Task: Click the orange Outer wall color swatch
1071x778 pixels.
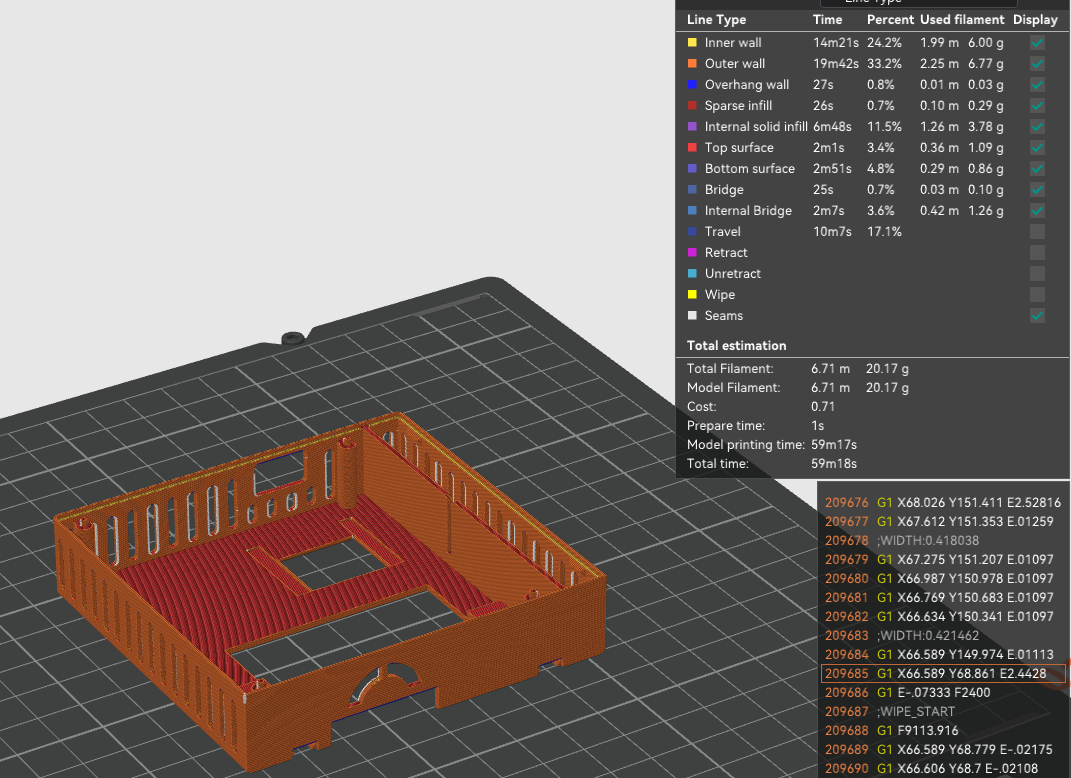Action: (692, 64)
